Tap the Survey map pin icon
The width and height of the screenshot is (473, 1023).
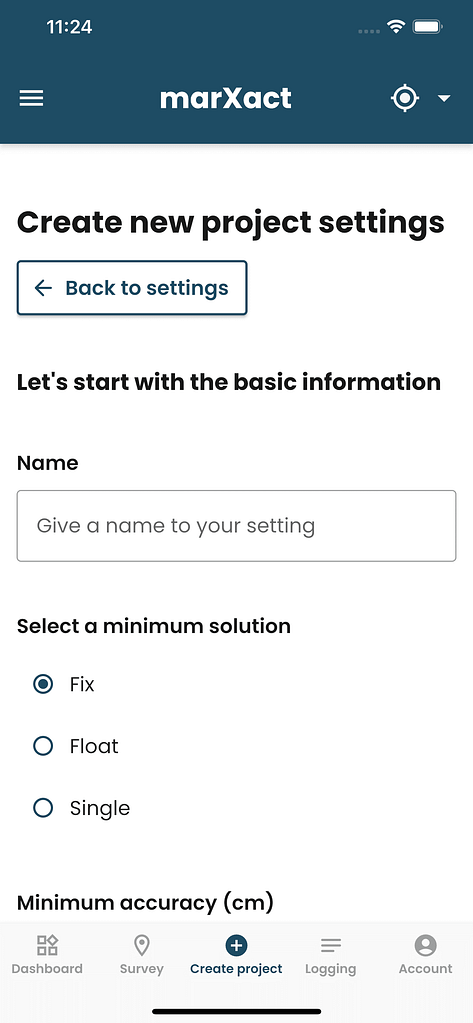[x=142, y=945]
